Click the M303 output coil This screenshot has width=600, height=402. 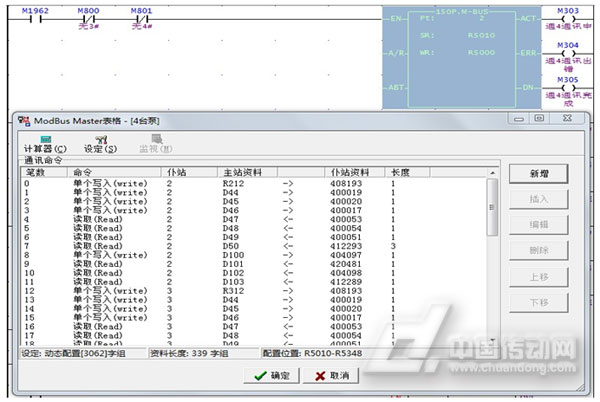pos(567,19)
